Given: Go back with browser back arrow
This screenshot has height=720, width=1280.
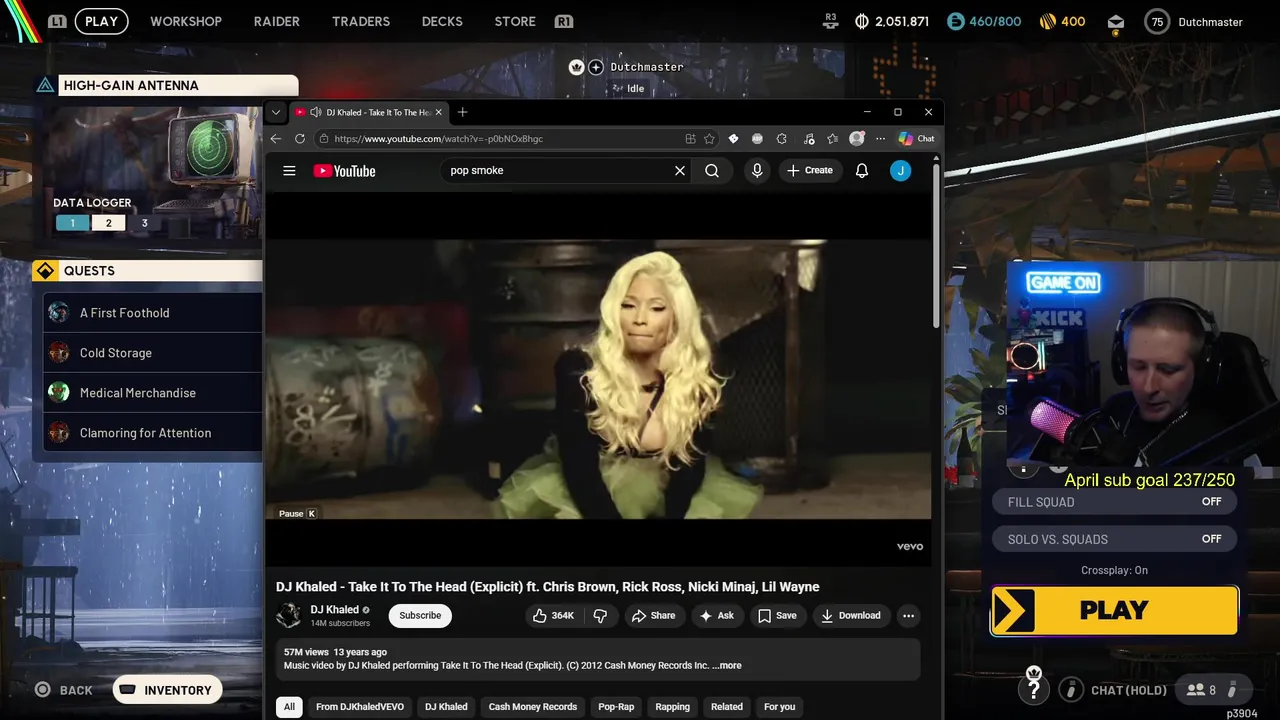Looking at the screenshot, I should (277, 139).
